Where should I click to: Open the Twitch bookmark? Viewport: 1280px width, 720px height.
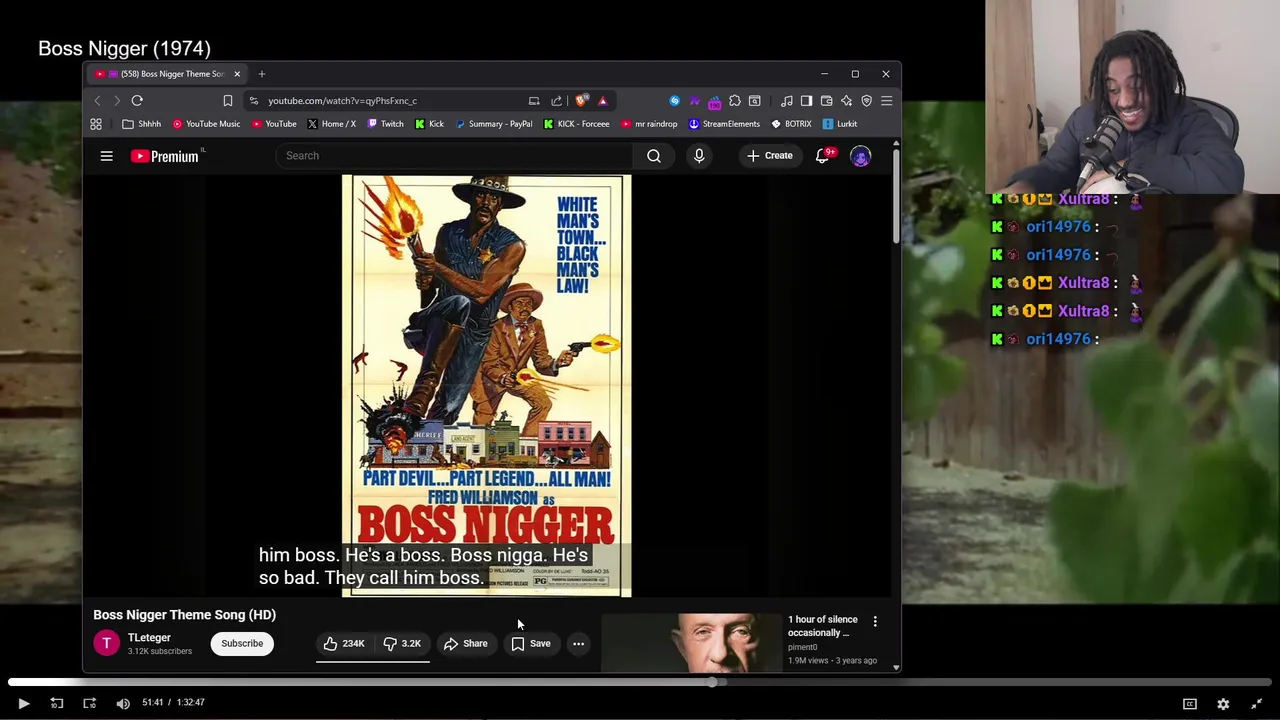click(386, 124)
